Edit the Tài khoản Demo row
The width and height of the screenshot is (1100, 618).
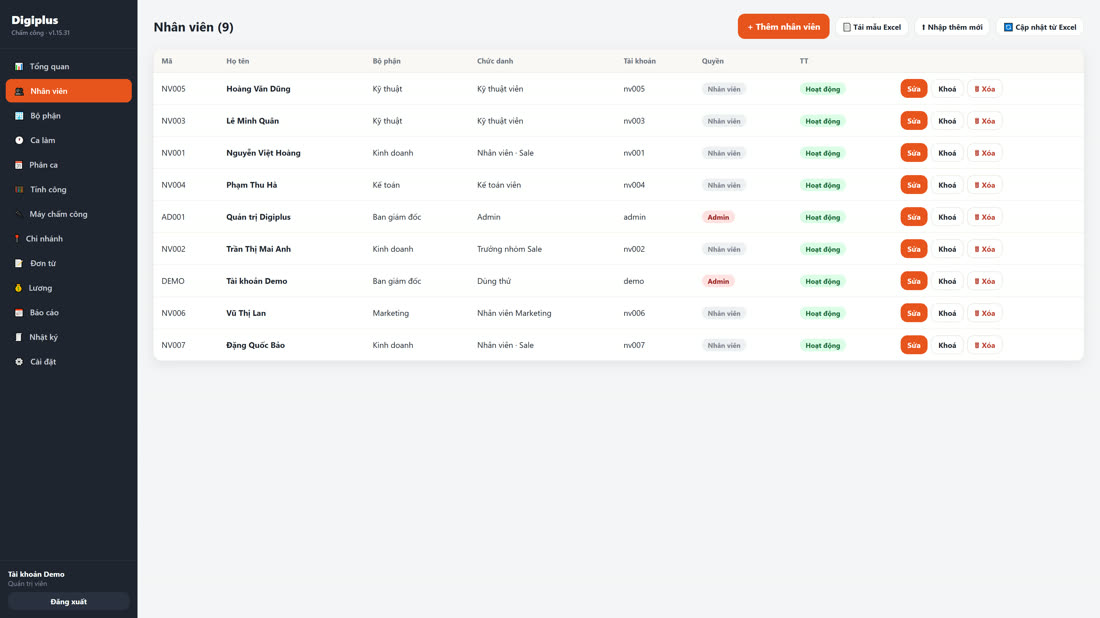pyautogui.click(x=913, y=281)
